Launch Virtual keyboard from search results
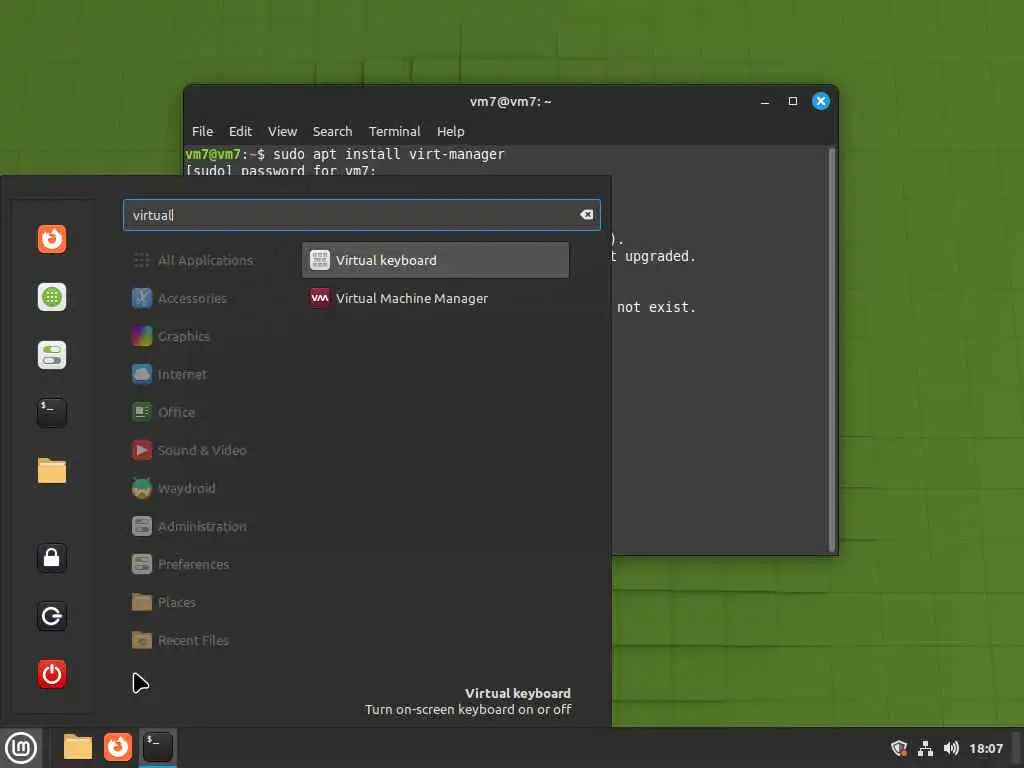This screenshot has height=768, width=1024. tap(435, 260)
